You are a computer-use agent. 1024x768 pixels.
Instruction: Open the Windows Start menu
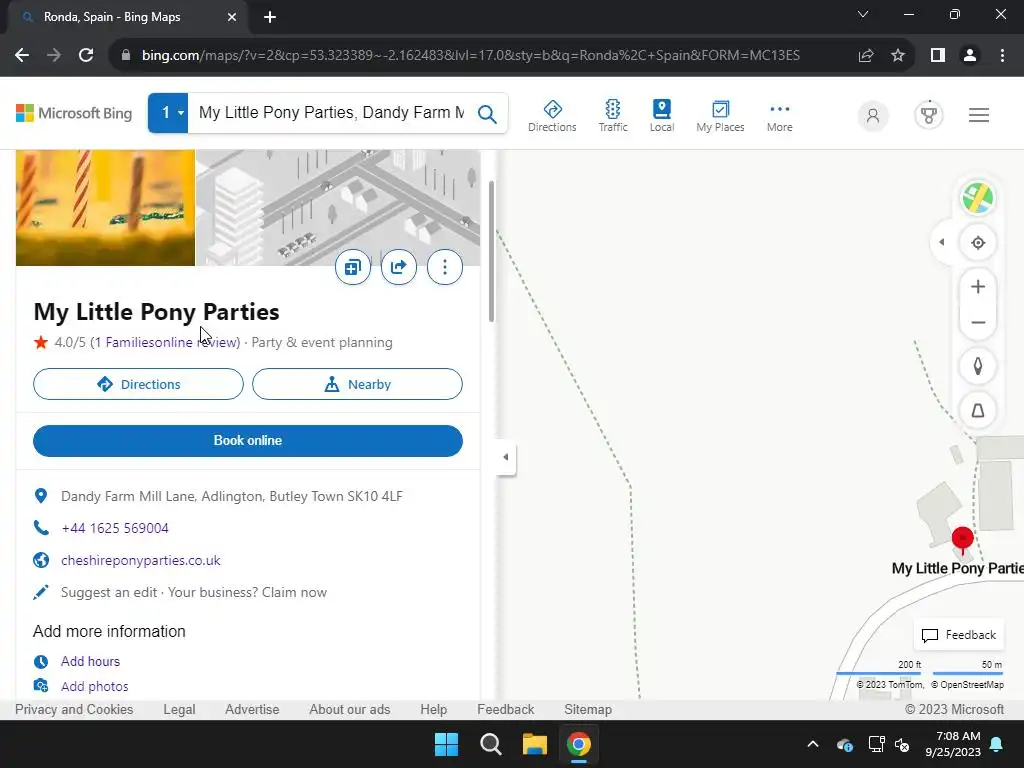(447, 744)
